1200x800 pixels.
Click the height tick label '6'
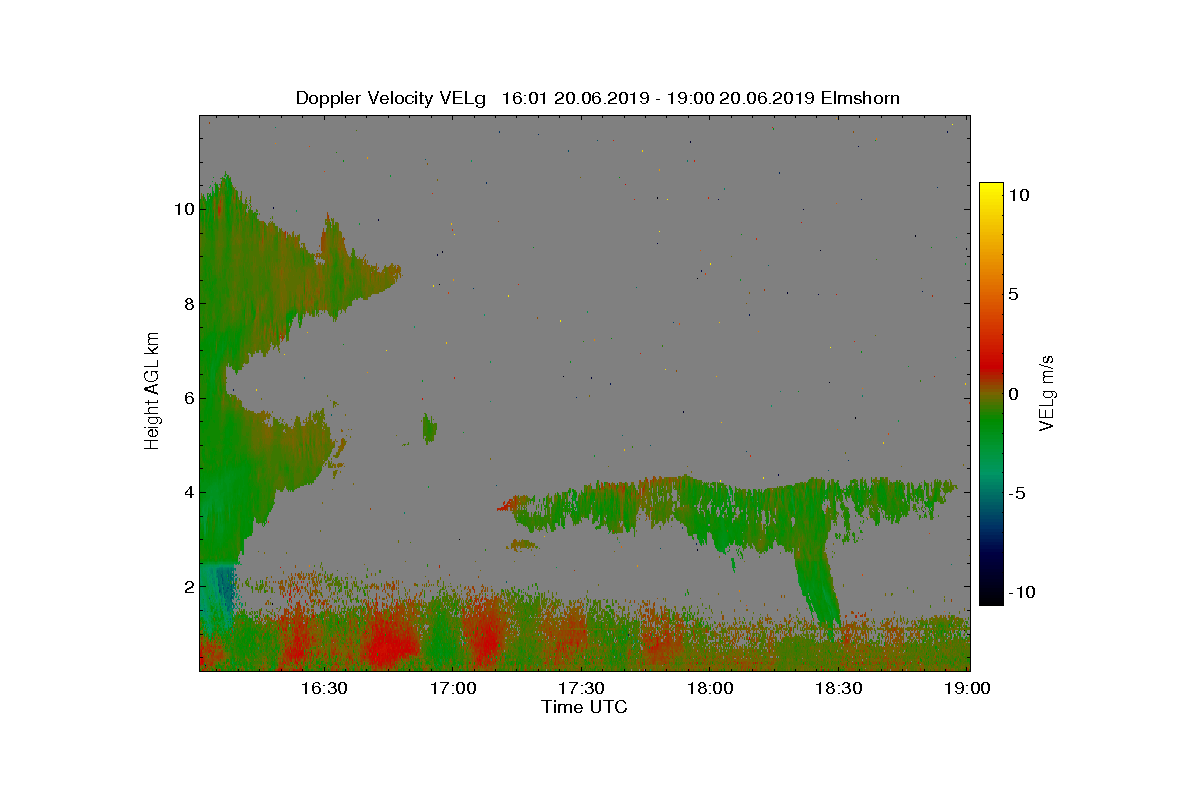[188, 398]
